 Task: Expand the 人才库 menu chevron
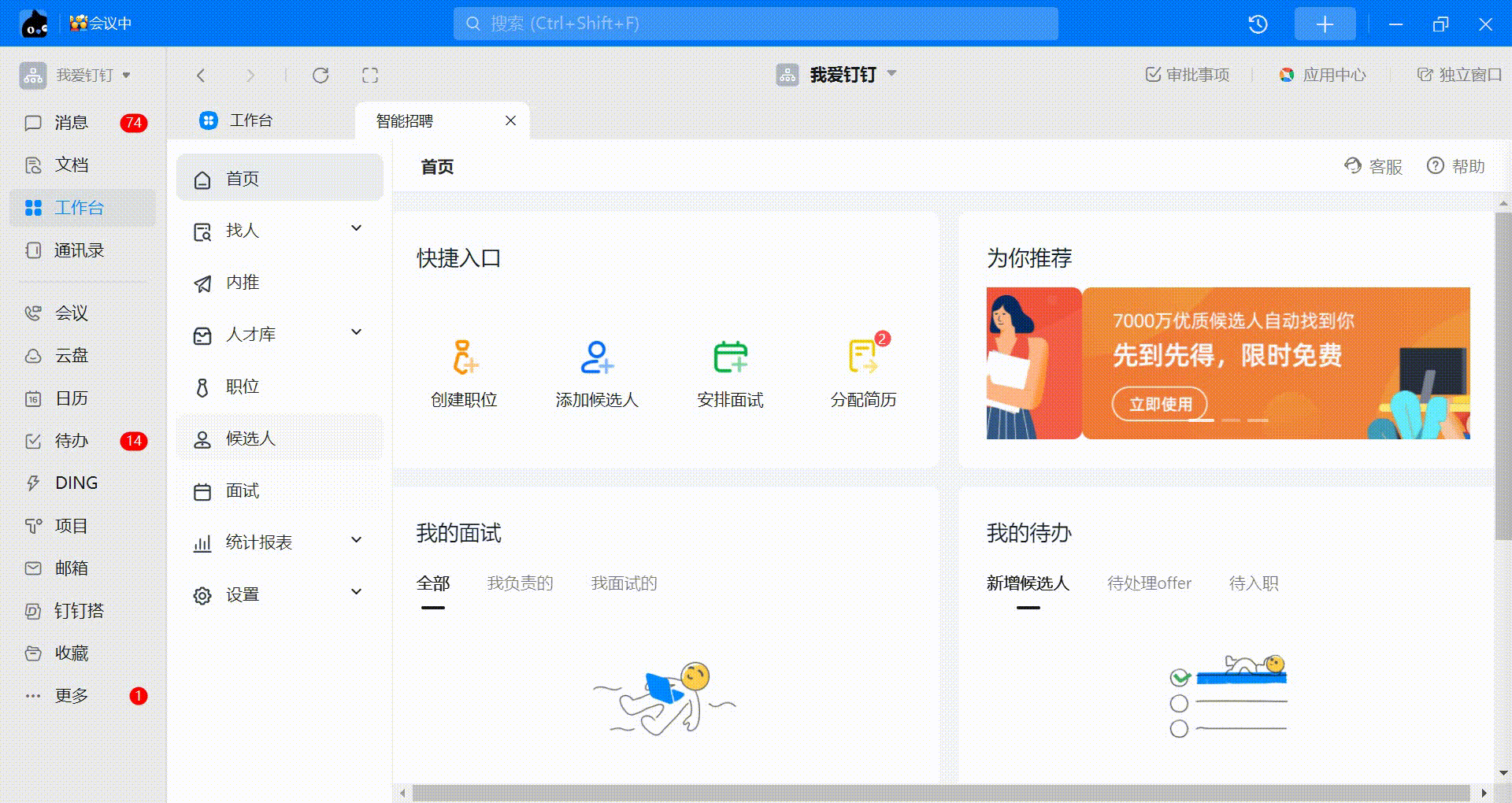click(356, 333)
